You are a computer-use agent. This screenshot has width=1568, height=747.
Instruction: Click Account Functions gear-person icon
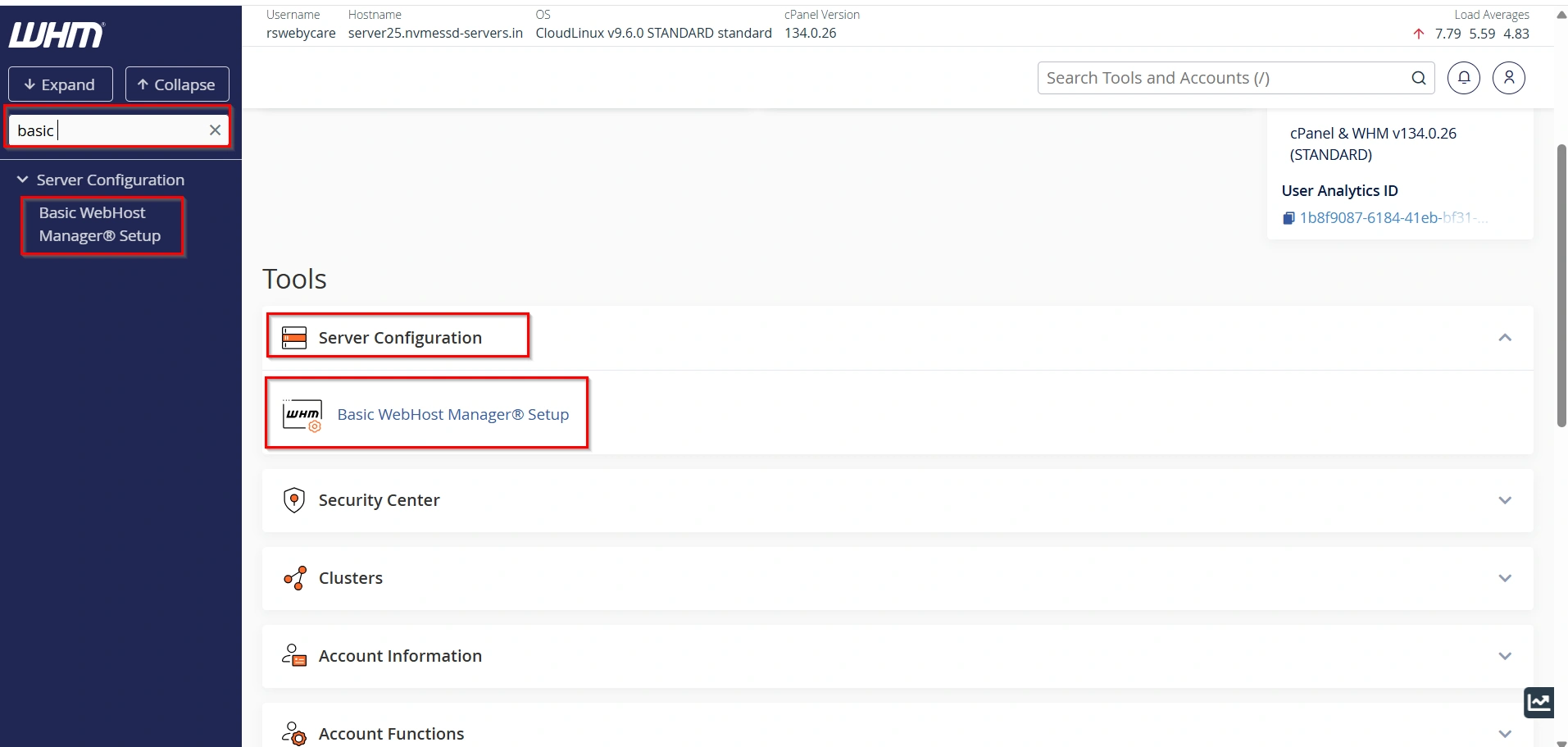294,733
